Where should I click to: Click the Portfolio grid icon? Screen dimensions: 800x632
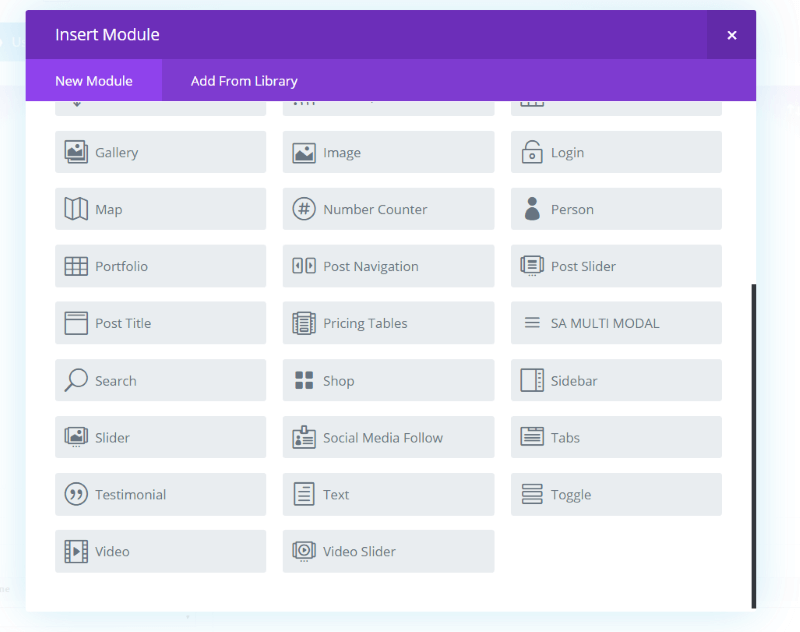pyautogui.click(x=76, y=266)
